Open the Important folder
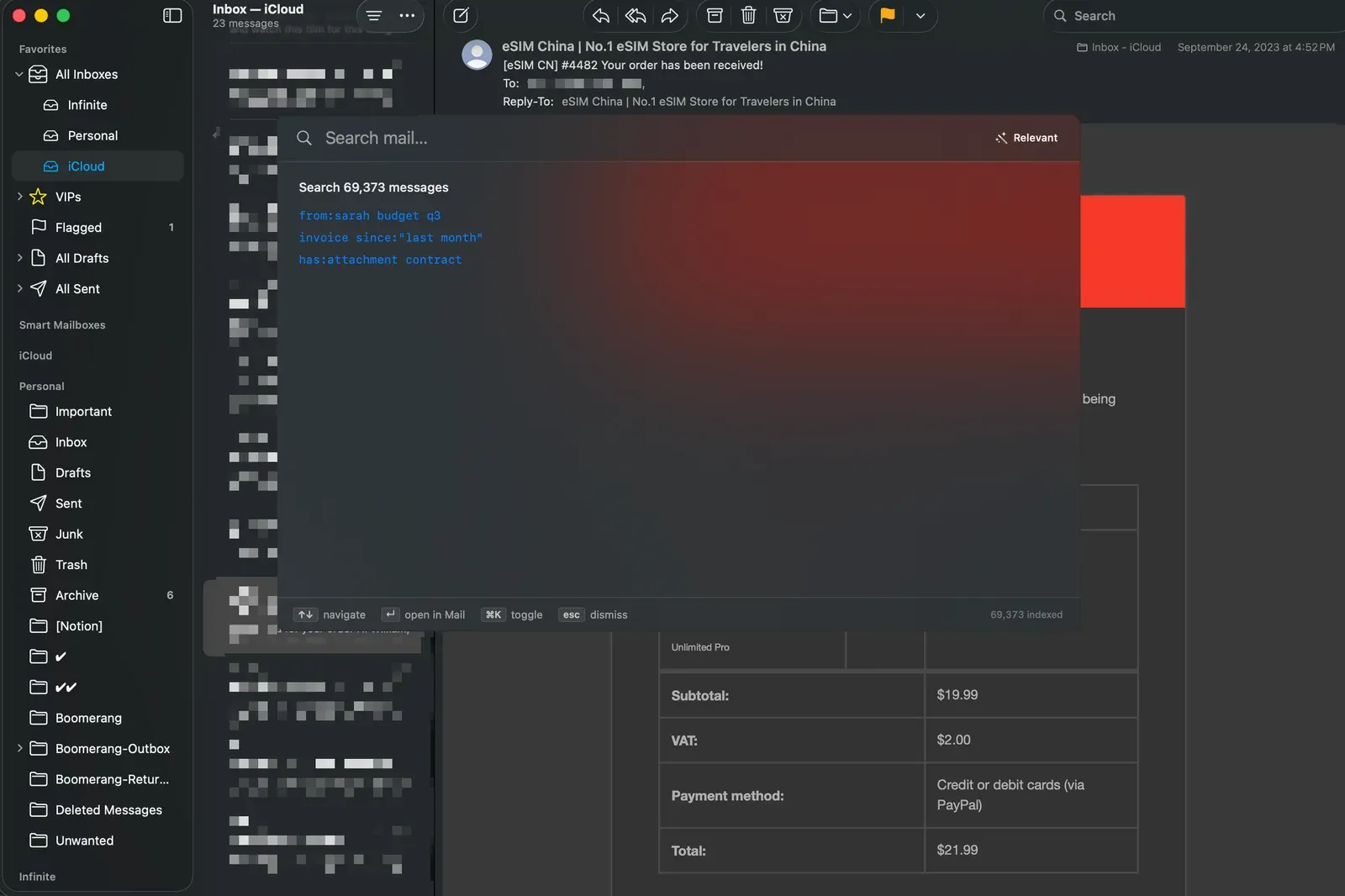The width and height of the screenshot is (1345, 896). click(98, 411)
